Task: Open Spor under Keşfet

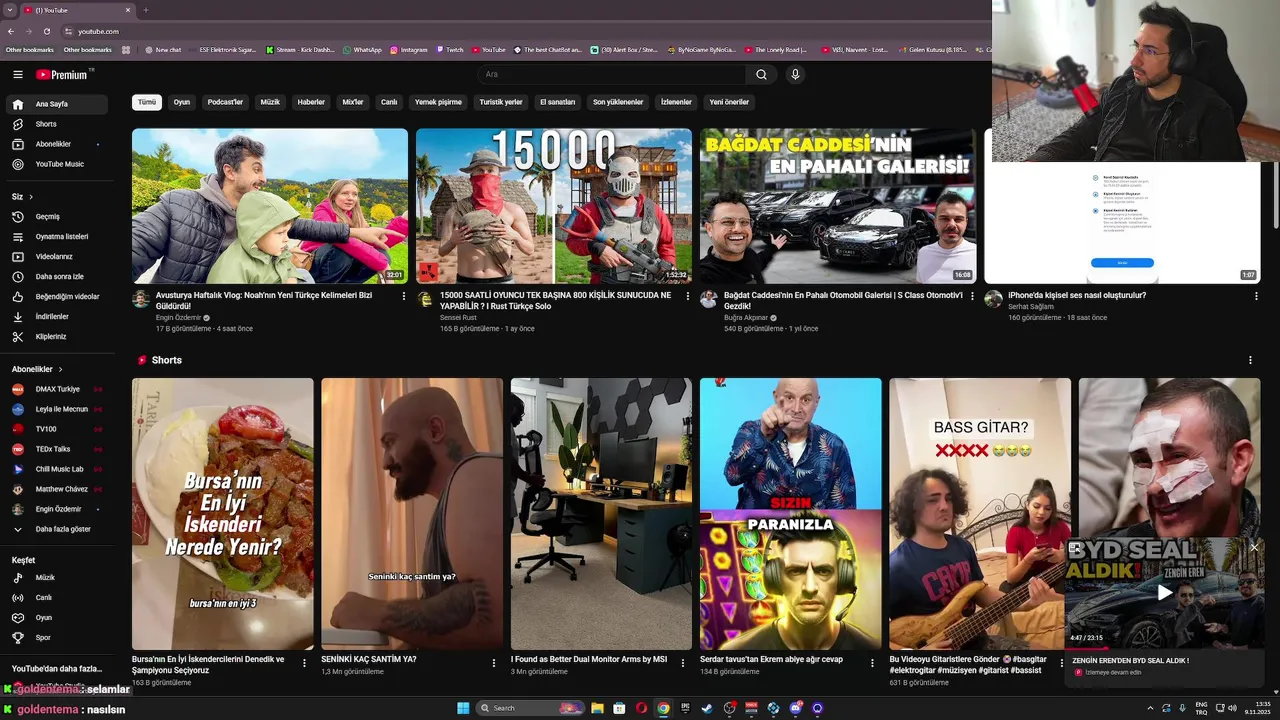Action: [x=57, y=638]
